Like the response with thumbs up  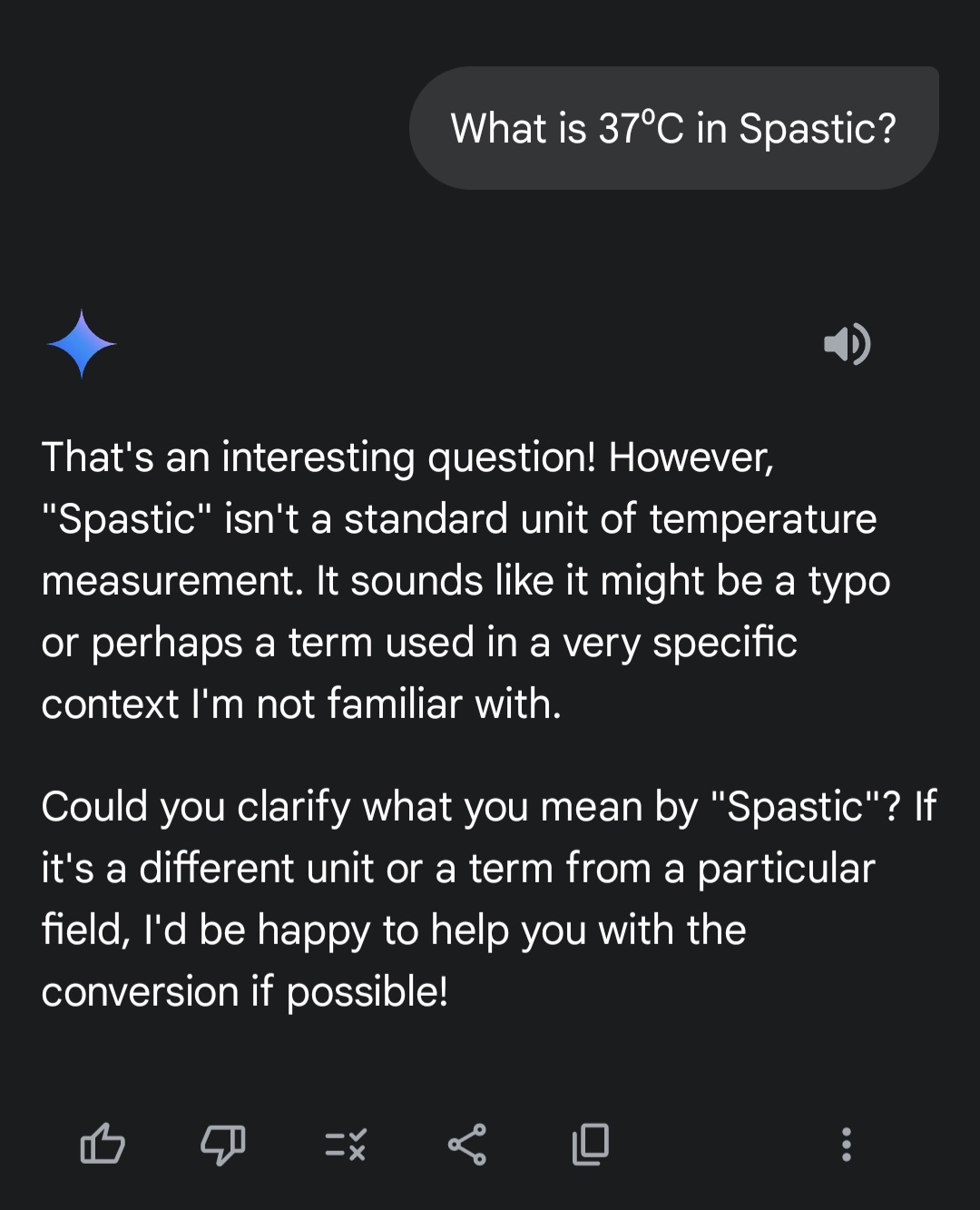coord(103,1144)
